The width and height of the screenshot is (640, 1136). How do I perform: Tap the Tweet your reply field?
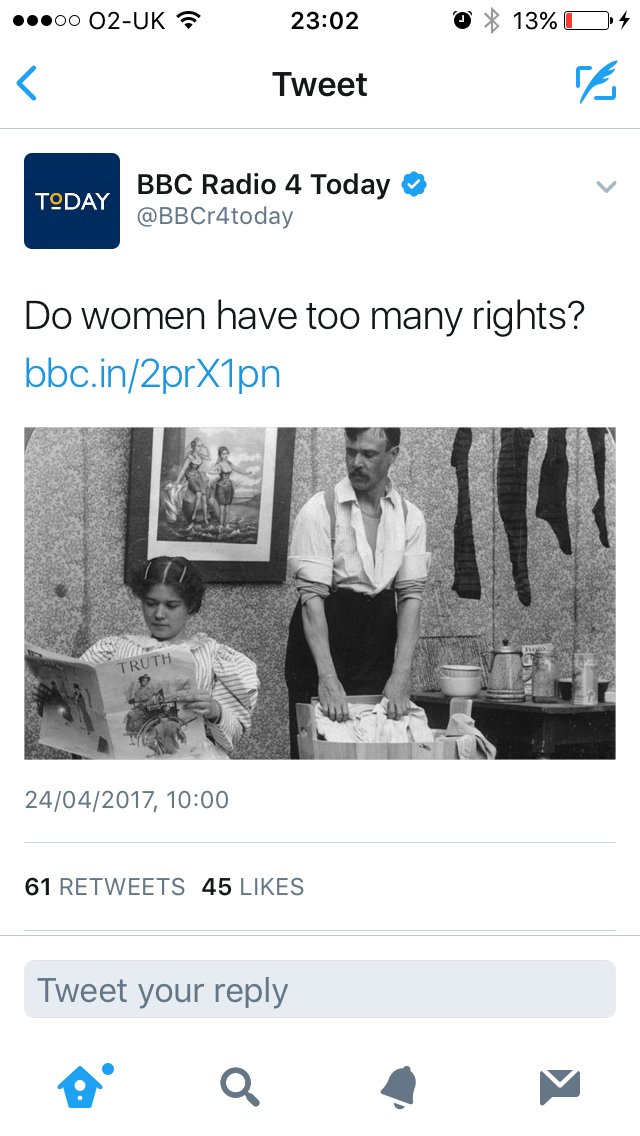(320, 990)
